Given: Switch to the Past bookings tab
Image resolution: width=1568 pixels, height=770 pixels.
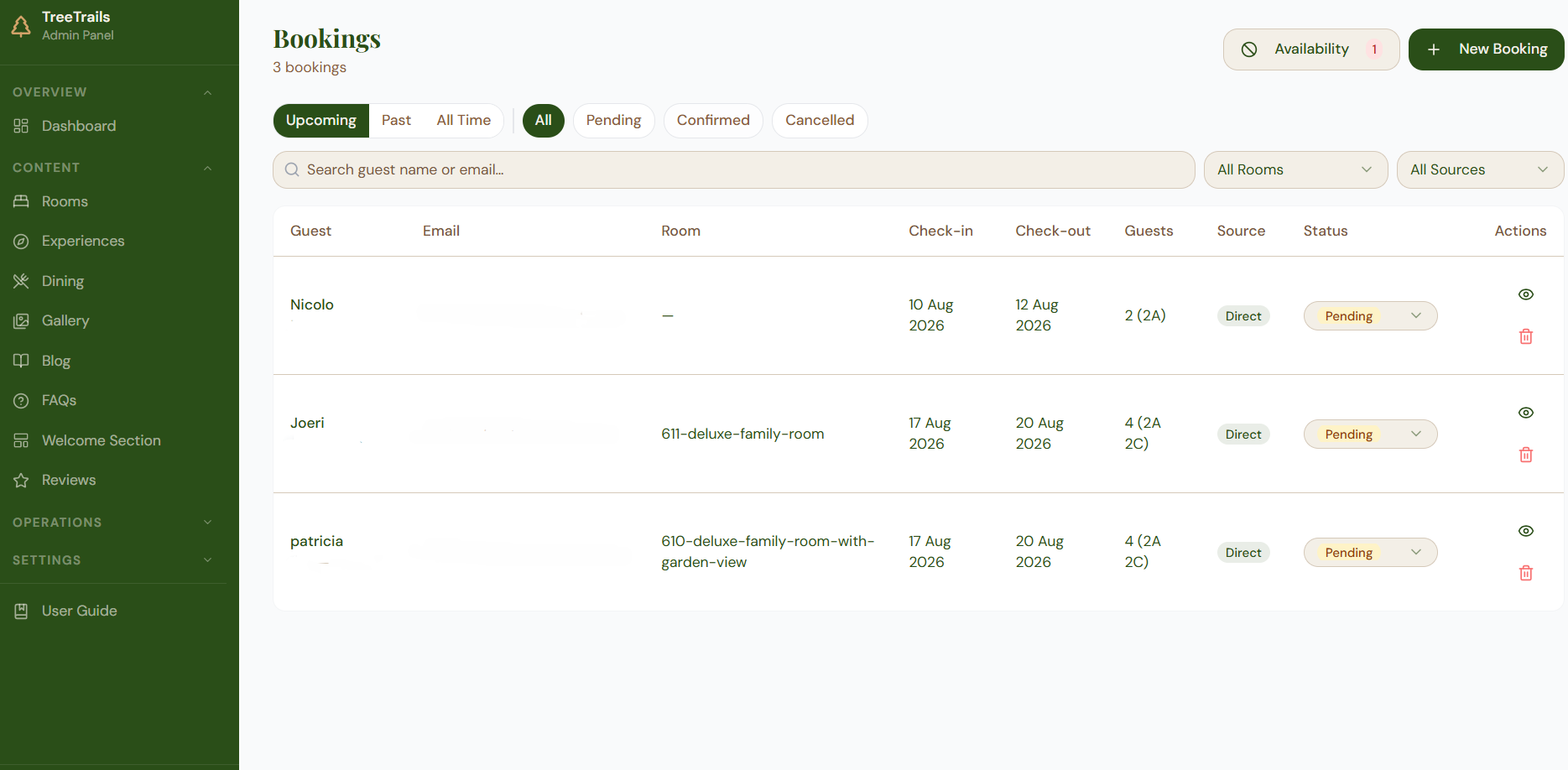Looking at the screenshot, I should (x=396, y=120).
